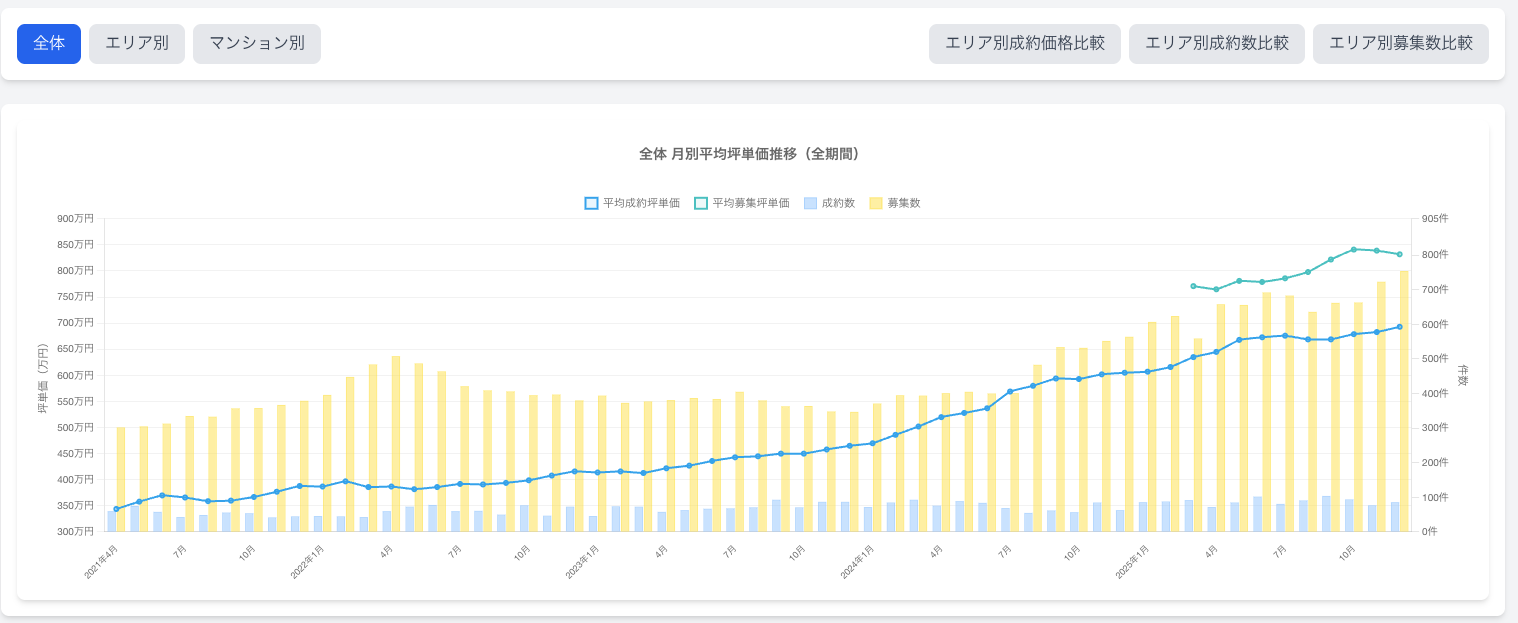Click the エリア別成約価格比較 button
The height and width of the screenshot is (623, 1518).
click(1025, 44)
